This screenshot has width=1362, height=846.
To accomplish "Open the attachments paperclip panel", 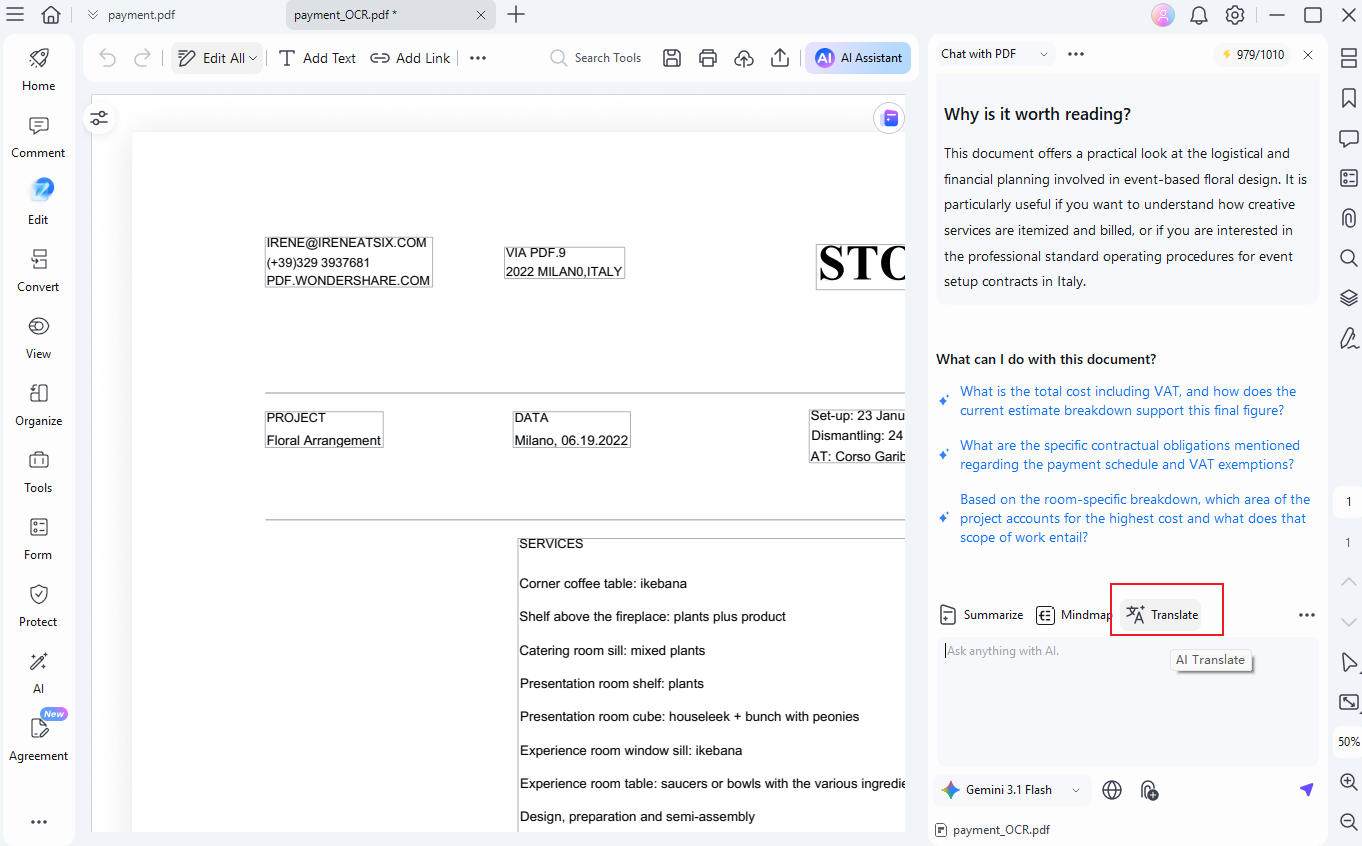I will coord(1348,218).
